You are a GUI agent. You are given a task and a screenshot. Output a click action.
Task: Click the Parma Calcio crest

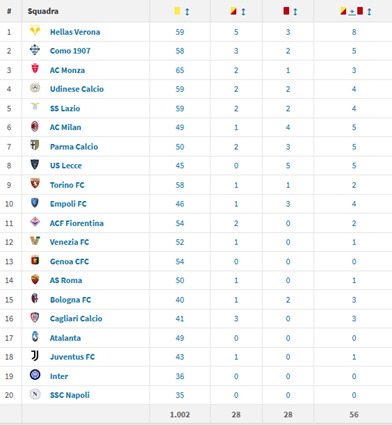click(x=35, y=145)
